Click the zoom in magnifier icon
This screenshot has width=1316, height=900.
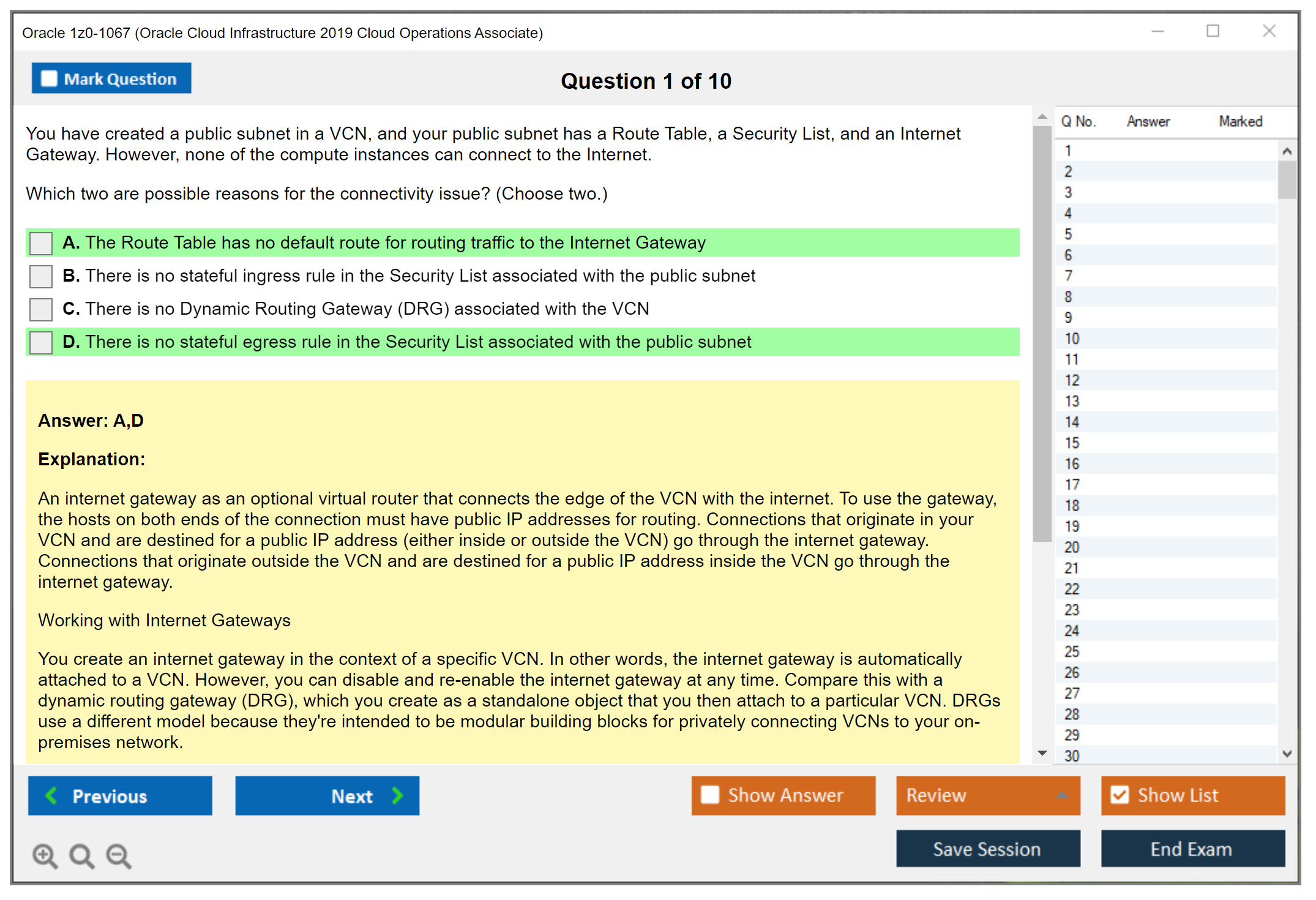click(45, 855)
